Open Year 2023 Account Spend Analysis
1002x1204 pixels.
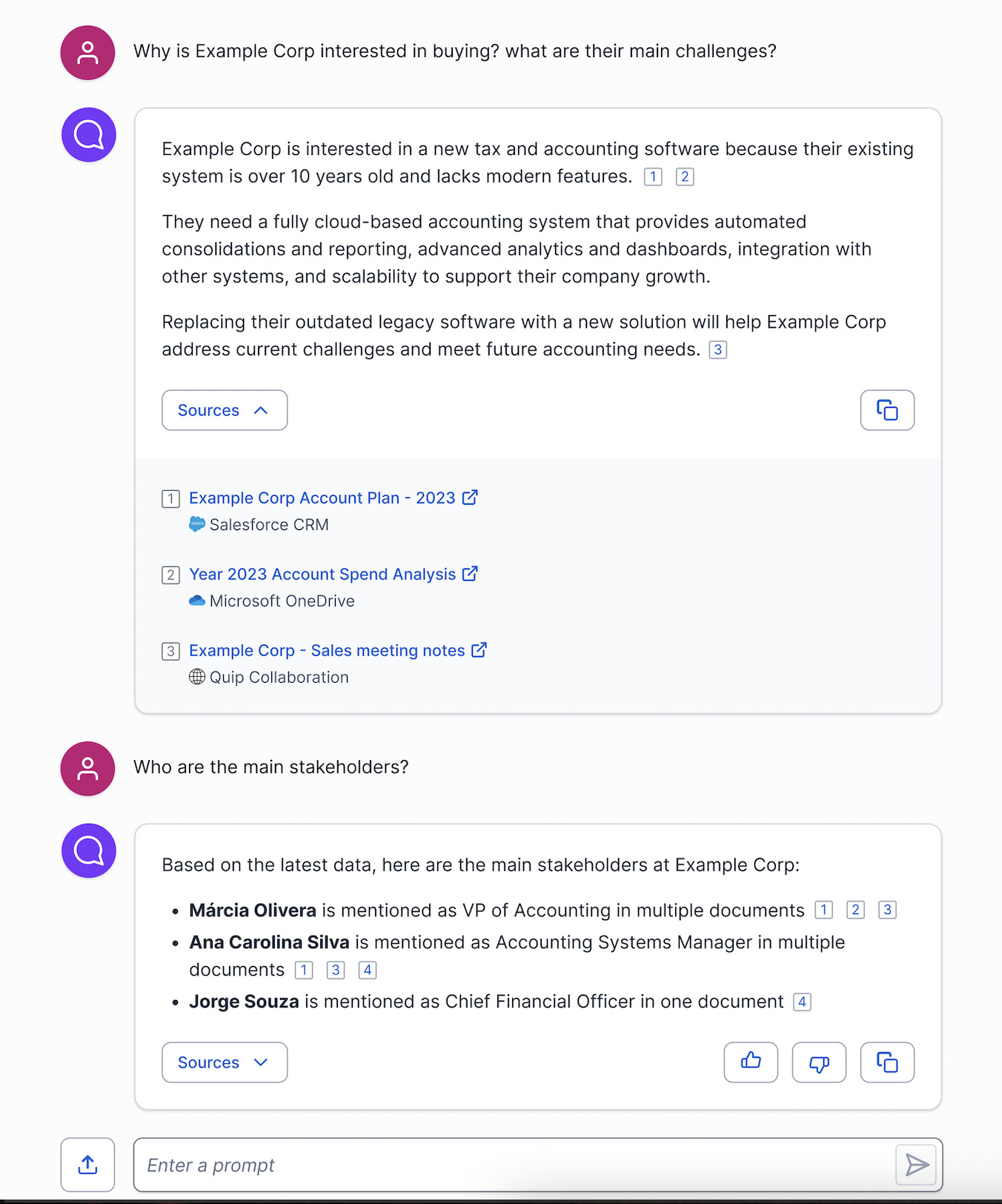point(322,575)
